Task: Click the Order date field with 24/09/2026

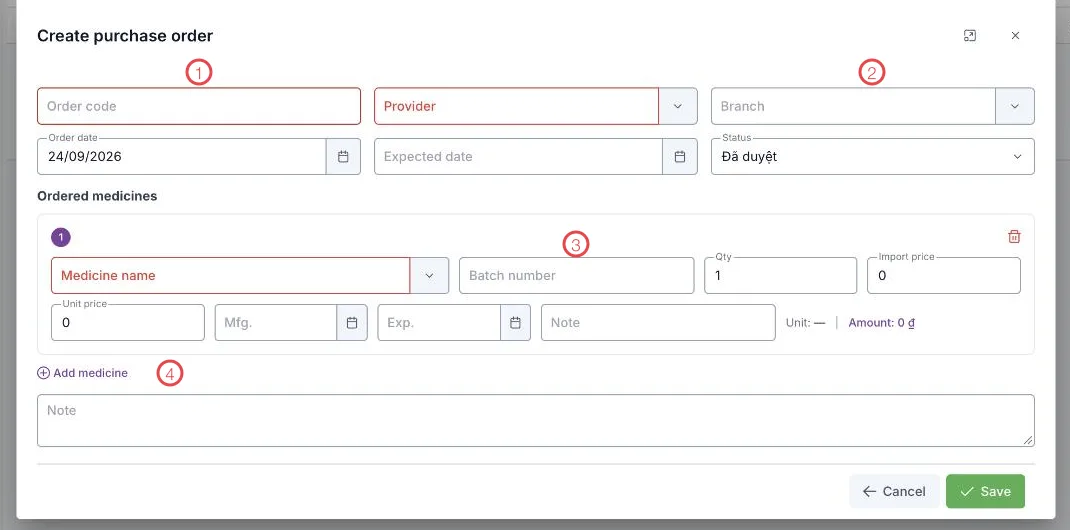Action: 182,156
